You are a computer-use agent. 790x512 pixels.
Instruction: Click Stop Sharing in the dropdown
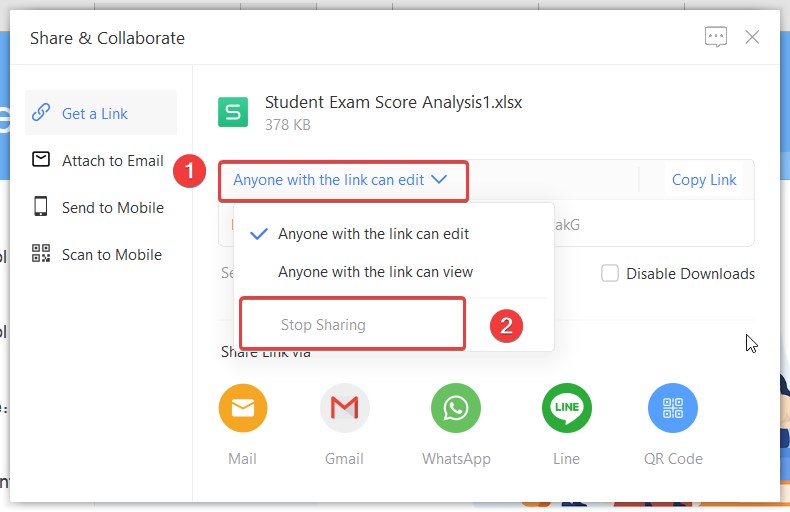point(323,325)
